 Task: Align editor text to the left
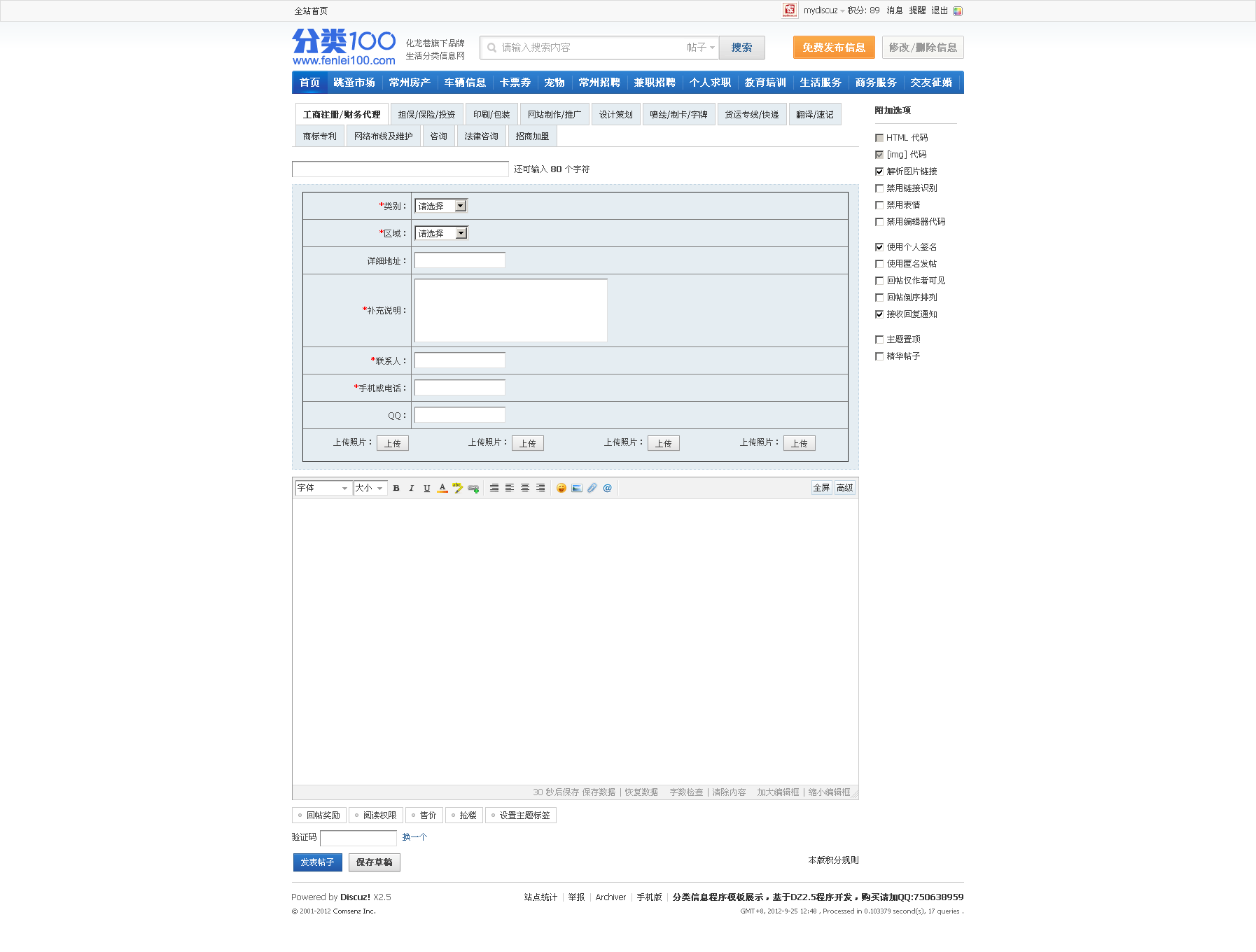(x=510, y=488)
